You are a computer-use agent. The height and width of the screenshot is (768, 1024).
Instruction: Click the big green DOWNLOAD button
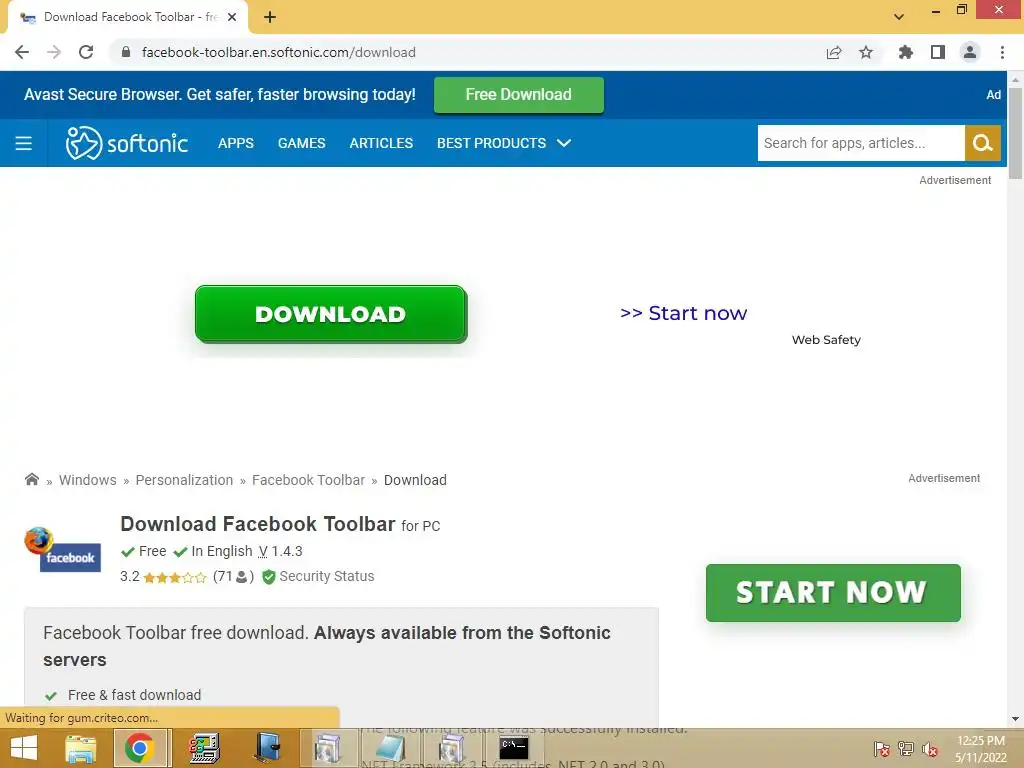[x=330, y=314]
